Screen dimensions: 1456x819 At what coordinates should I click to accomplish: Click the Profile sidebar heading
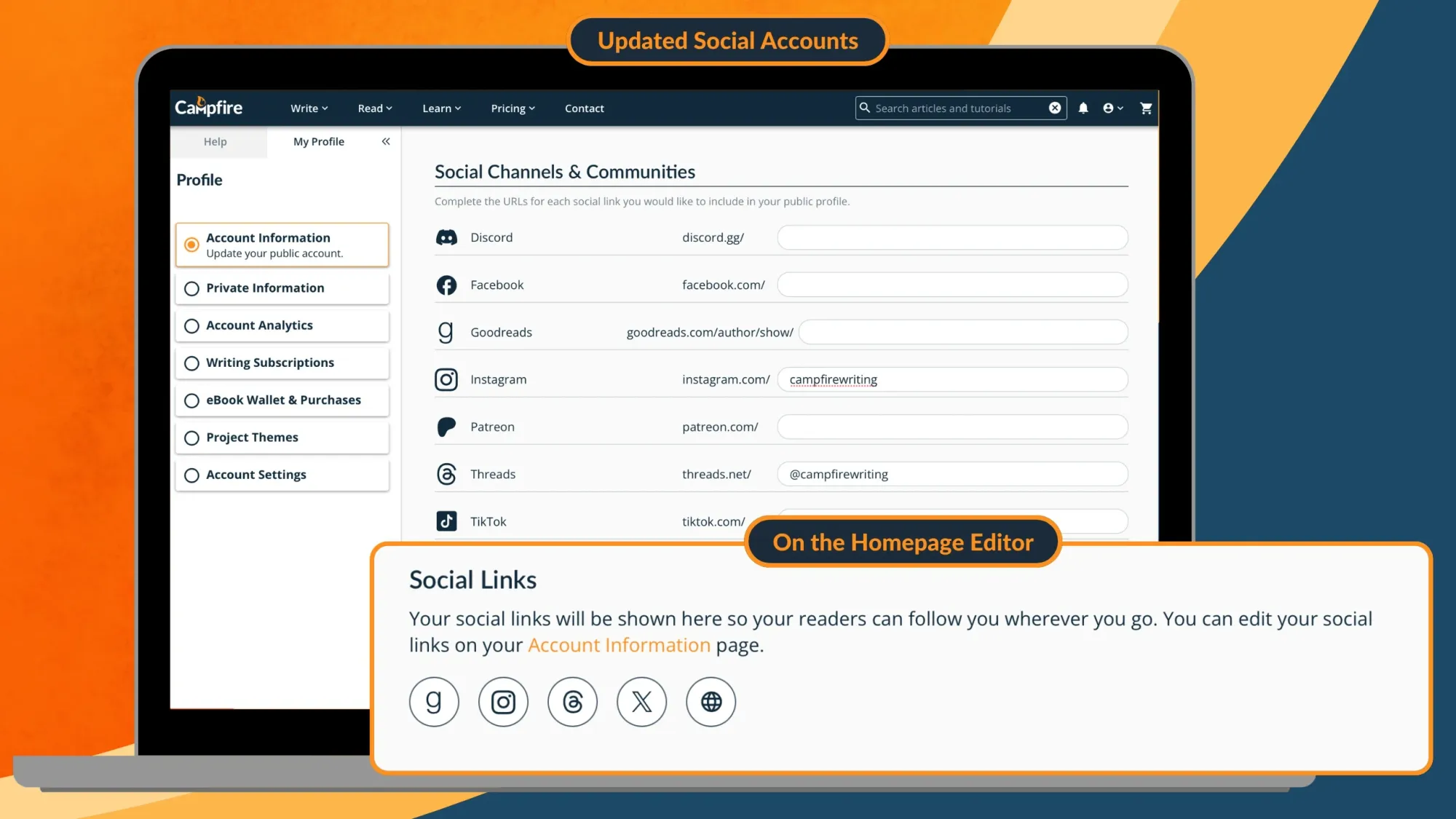(x=199, y=180)
